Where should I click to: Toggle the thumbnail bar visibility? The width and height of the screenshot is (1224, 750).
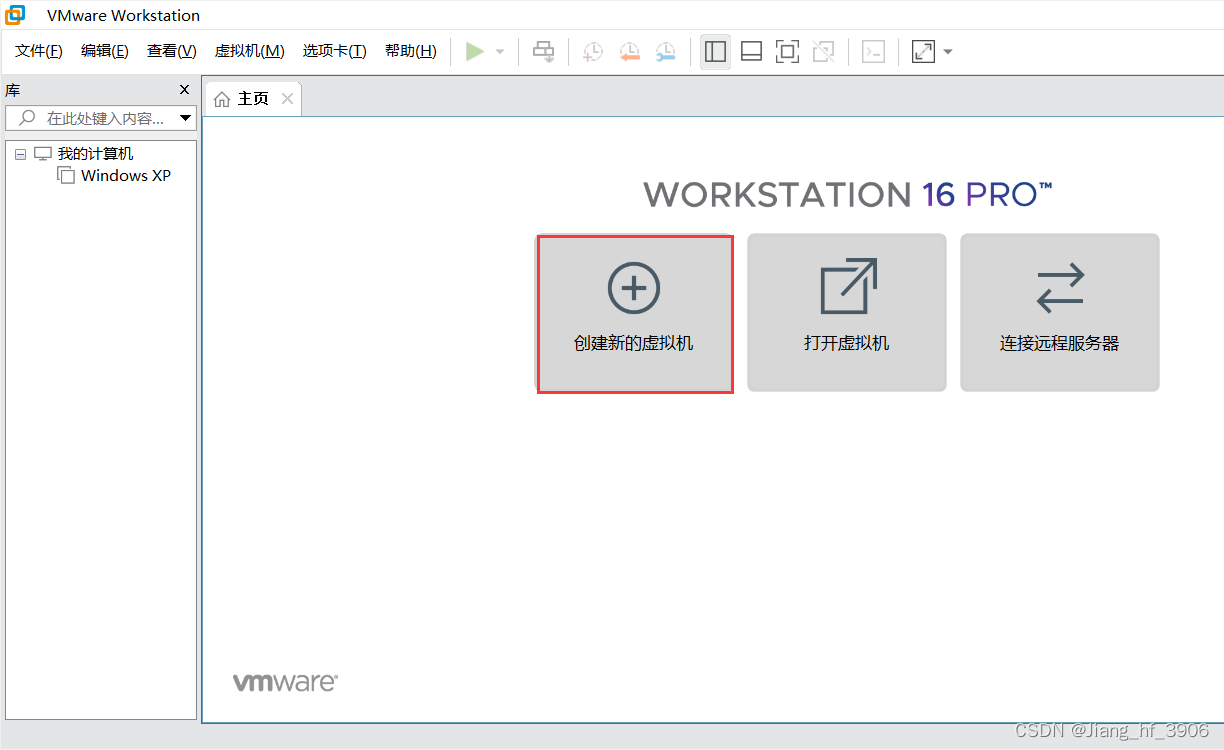pos(751,51)
